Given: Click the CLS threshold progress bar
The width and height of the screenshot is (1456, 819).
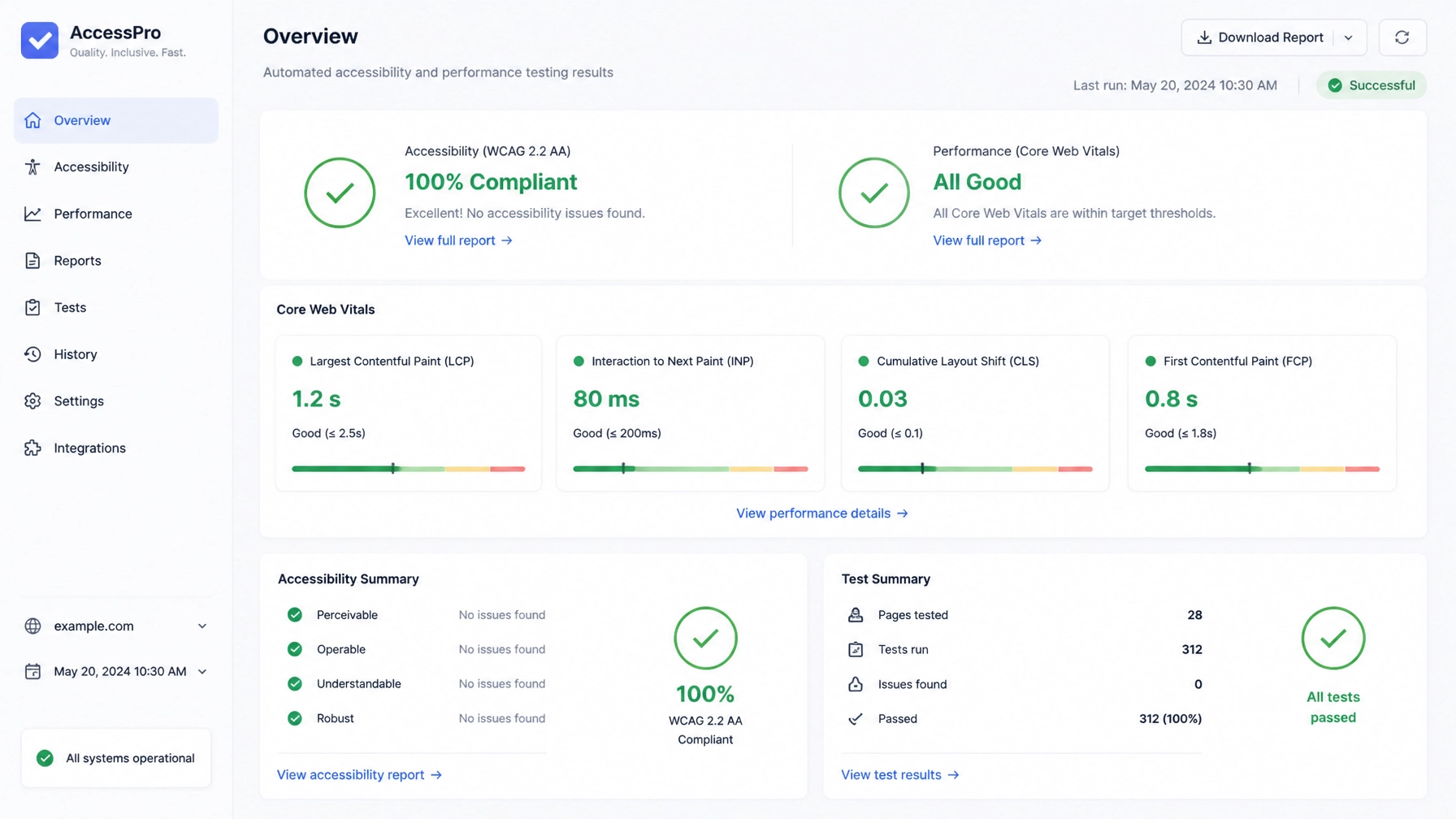Looking at the screenshot, I should pyautogui.click(x=975, y=469).
